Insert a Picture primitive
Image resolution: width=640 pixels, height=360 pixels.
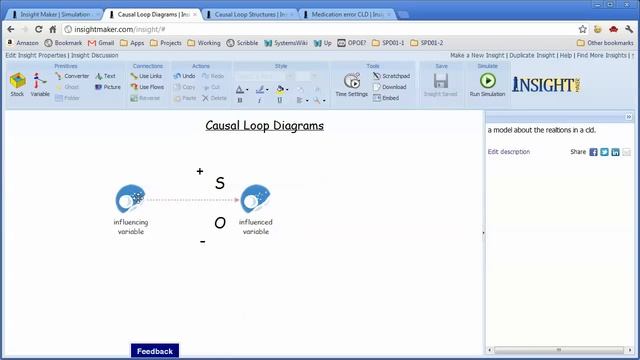(x=108, y=87)
